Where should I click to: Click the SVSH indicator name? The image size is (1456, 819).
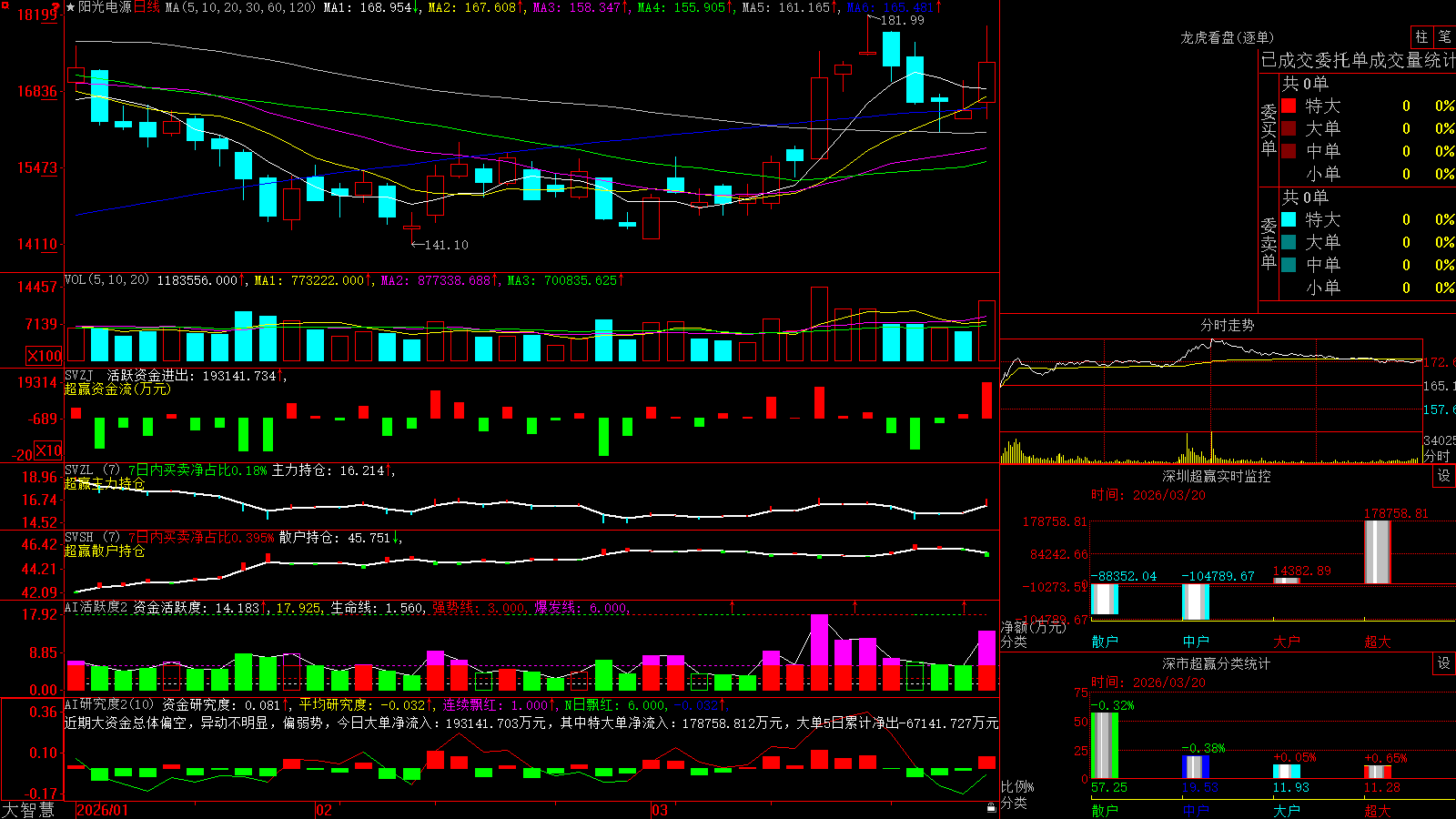[79, 537]
